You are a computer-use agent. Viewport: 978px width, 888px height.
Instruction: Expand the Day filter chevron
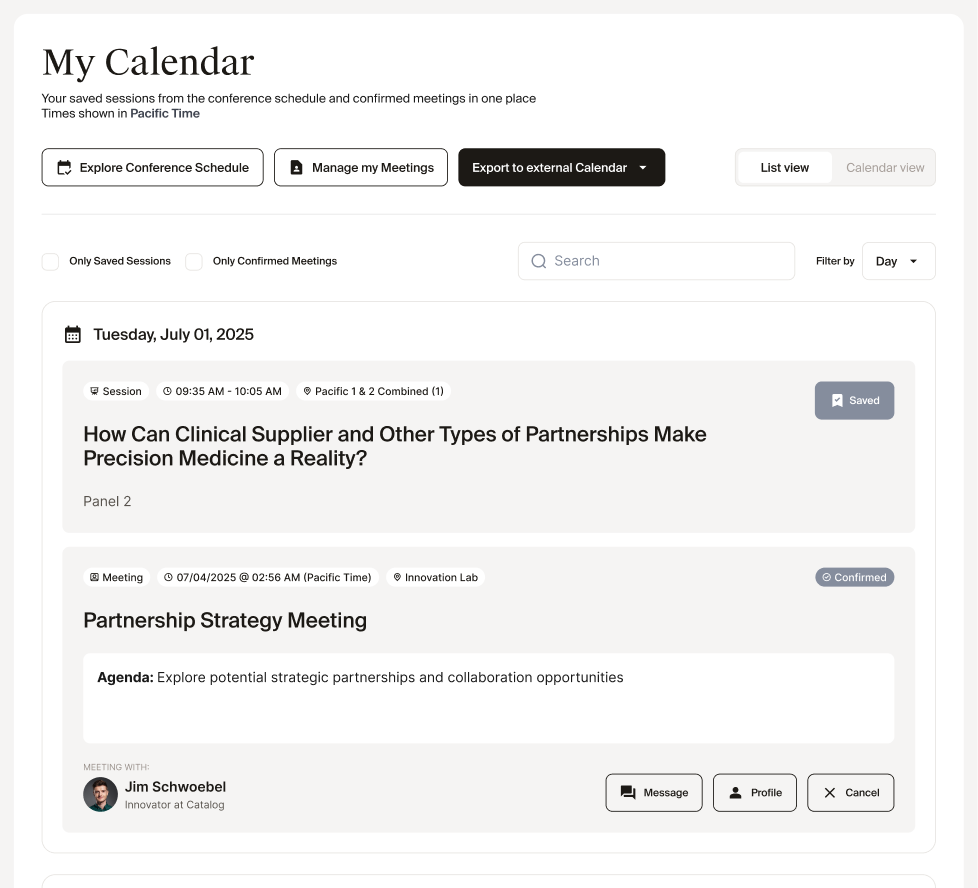(911, 261)
